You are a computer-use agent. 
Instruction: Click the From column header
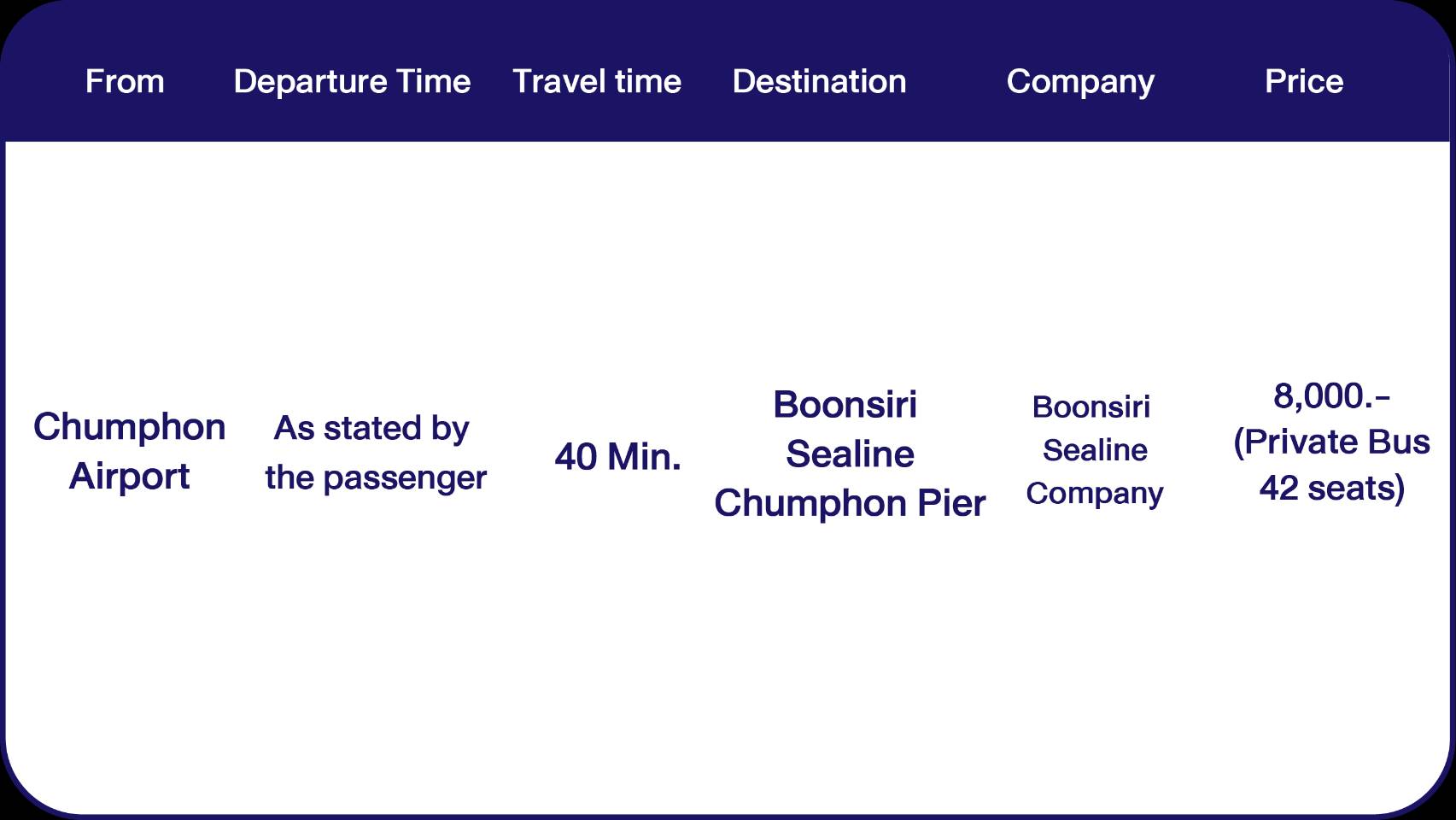125,82
